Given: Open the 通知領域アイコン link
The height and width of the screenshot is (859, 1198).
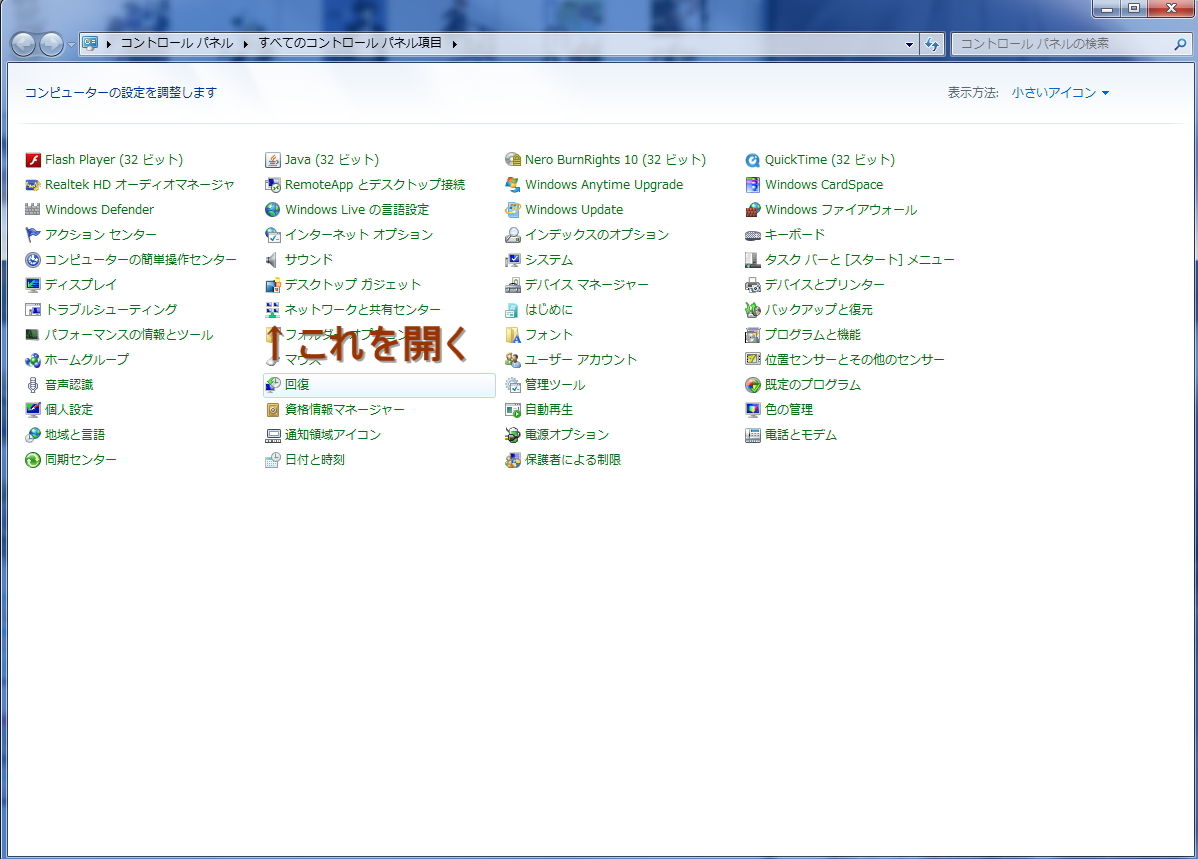Looking at the screenshot, I should tap(332, 435).
